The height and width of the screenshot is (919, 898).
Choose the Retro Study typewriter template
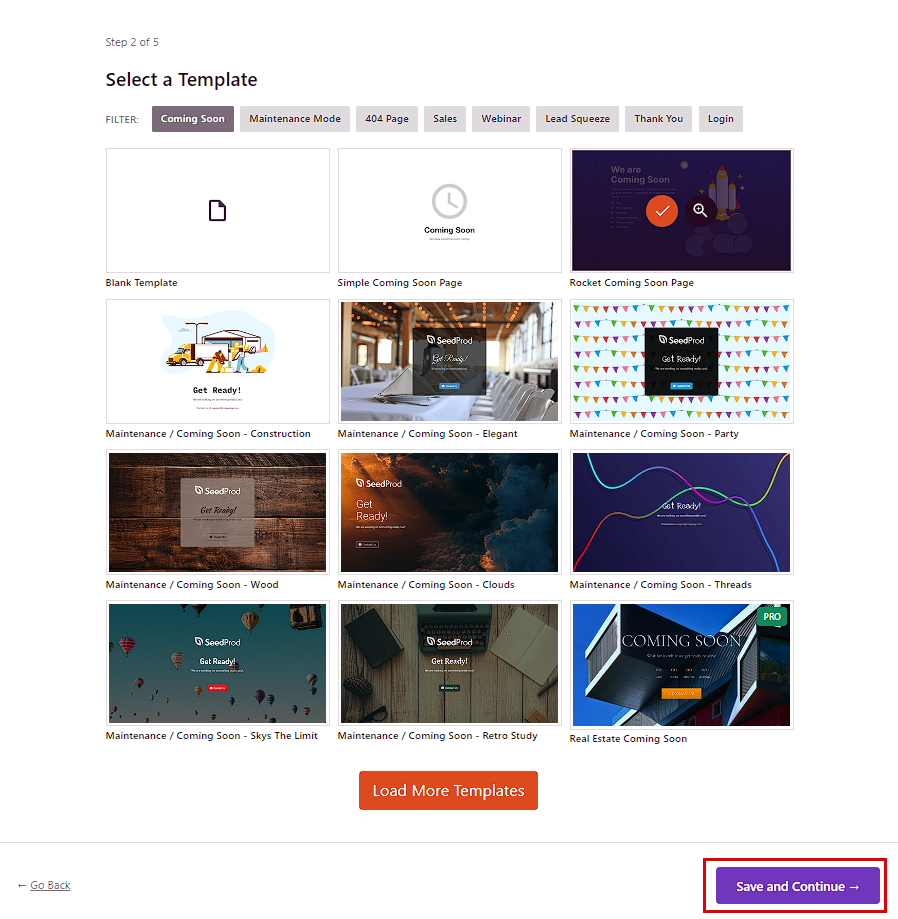[450, 663]
